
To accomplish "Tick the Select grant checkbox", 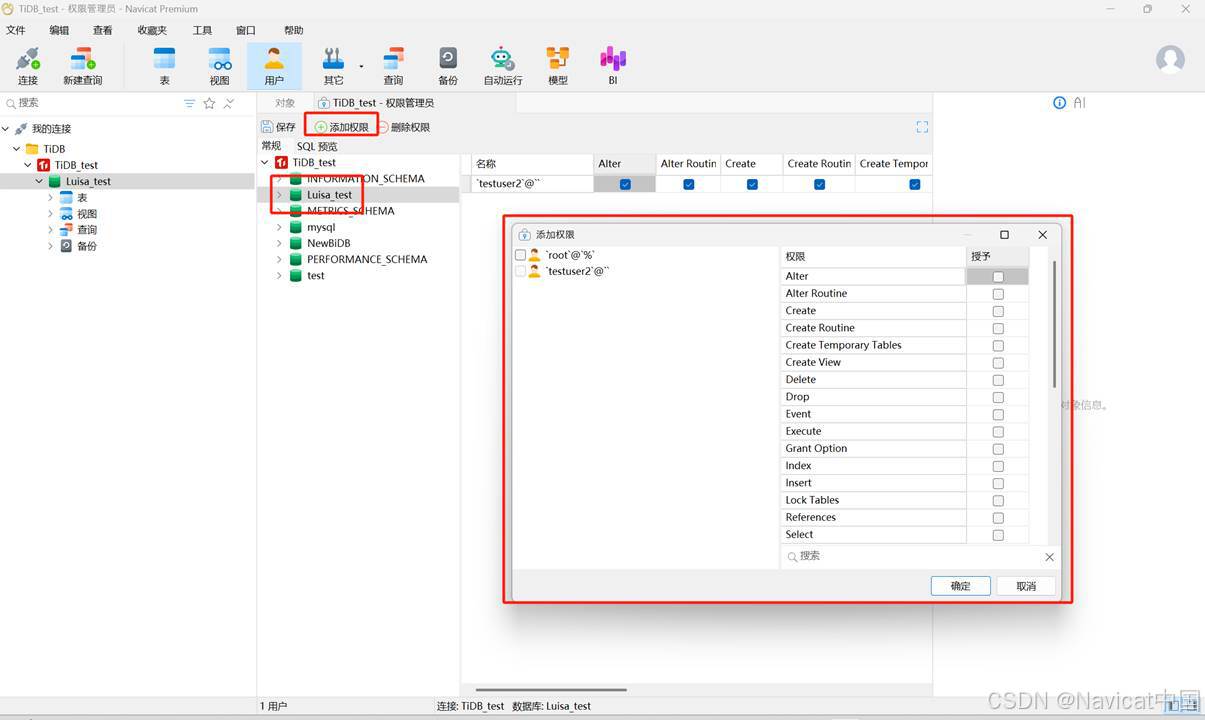I will point(998,535).
